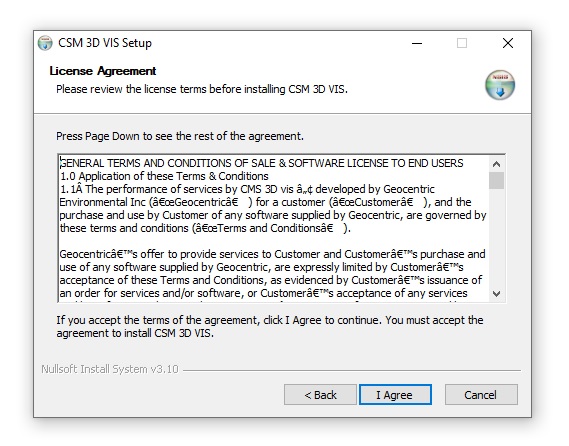Cancel the installation

click(x=481, y=394)
